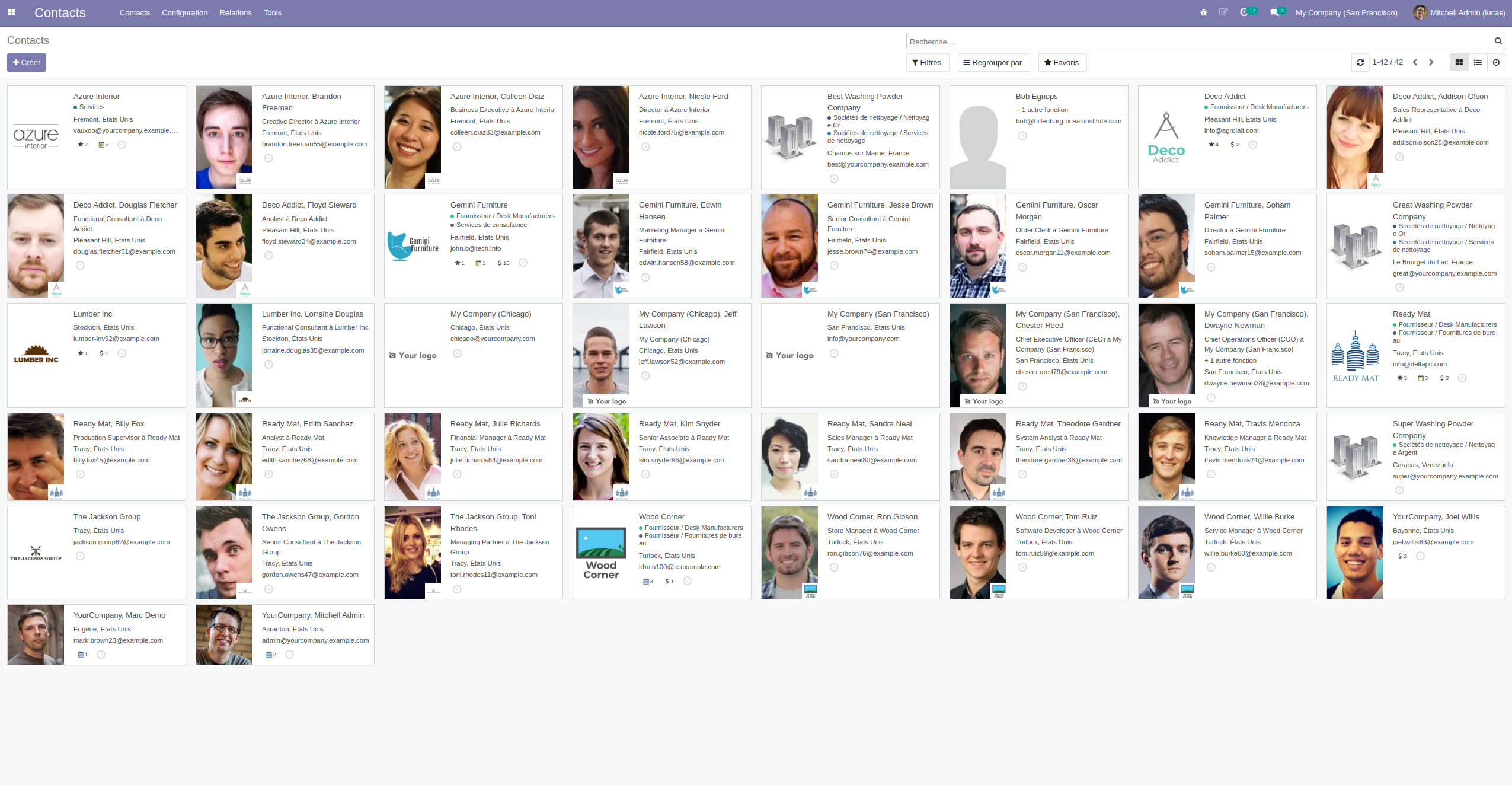
Task: Click activity clock on Azure Interior card
Action: [122, 144]
